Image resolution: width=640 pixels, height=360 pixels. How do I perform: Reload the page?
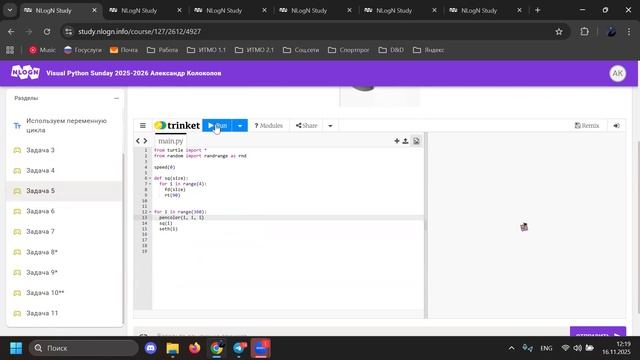(47, 32)
